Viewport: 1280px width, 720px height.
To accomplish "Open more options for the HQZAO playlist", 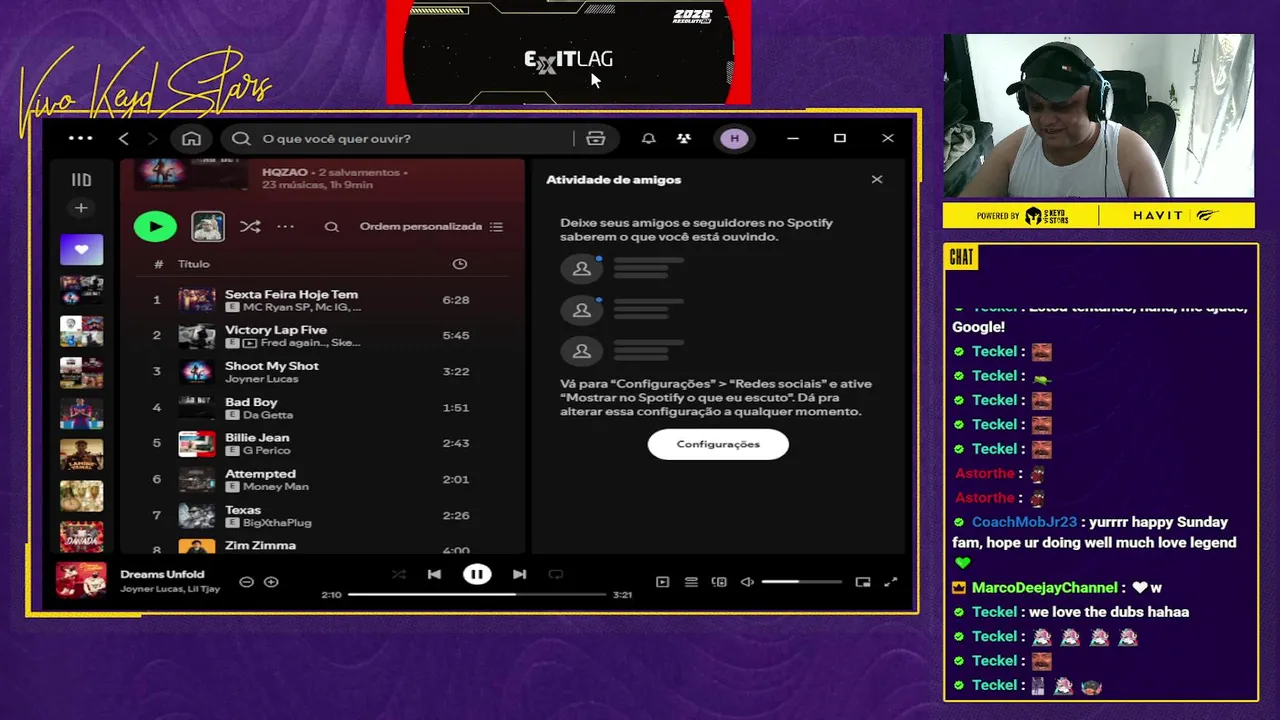I will tap(286, 227).
